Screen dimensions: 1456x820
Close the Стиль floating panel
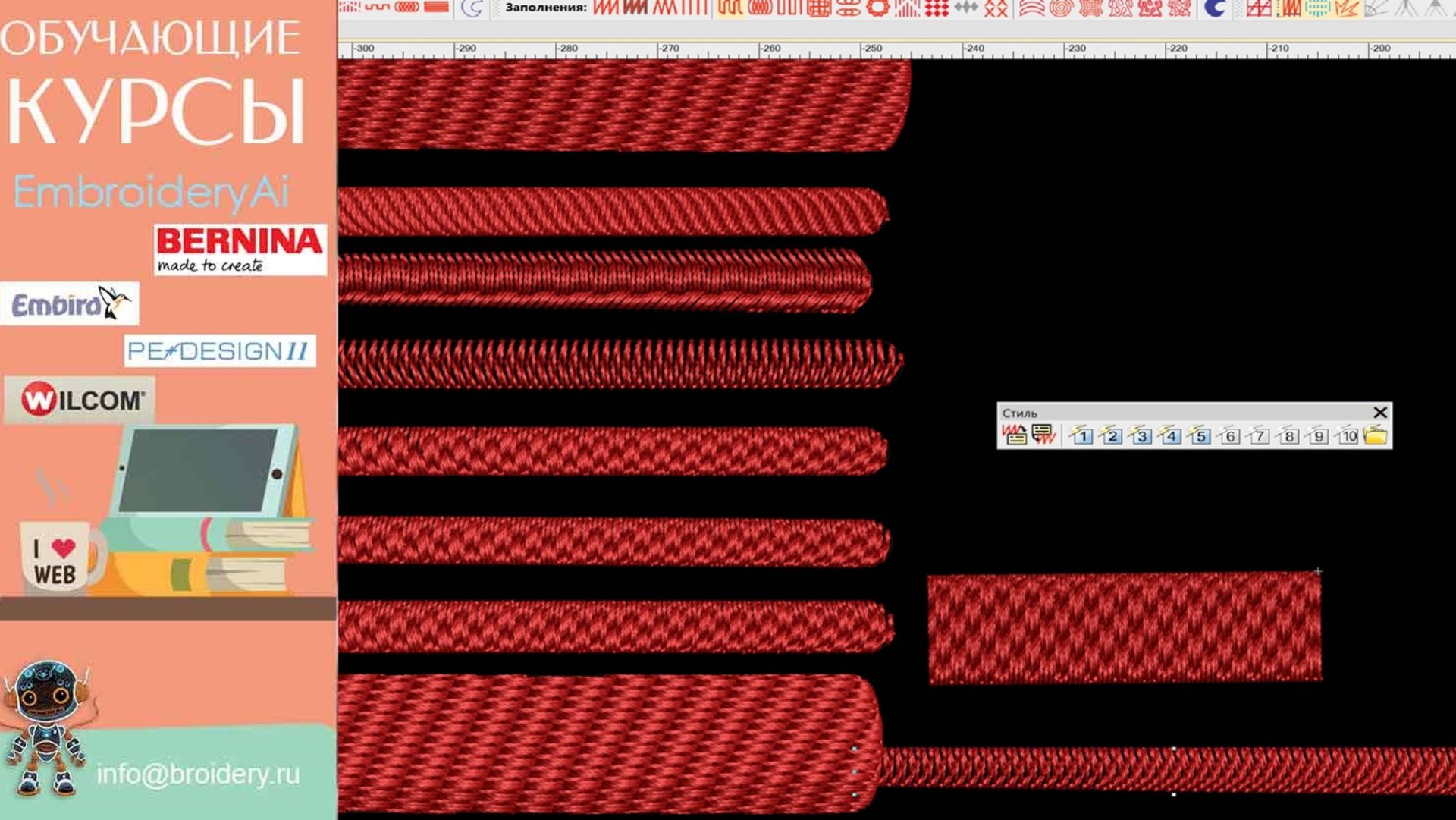click(1380, 412)
